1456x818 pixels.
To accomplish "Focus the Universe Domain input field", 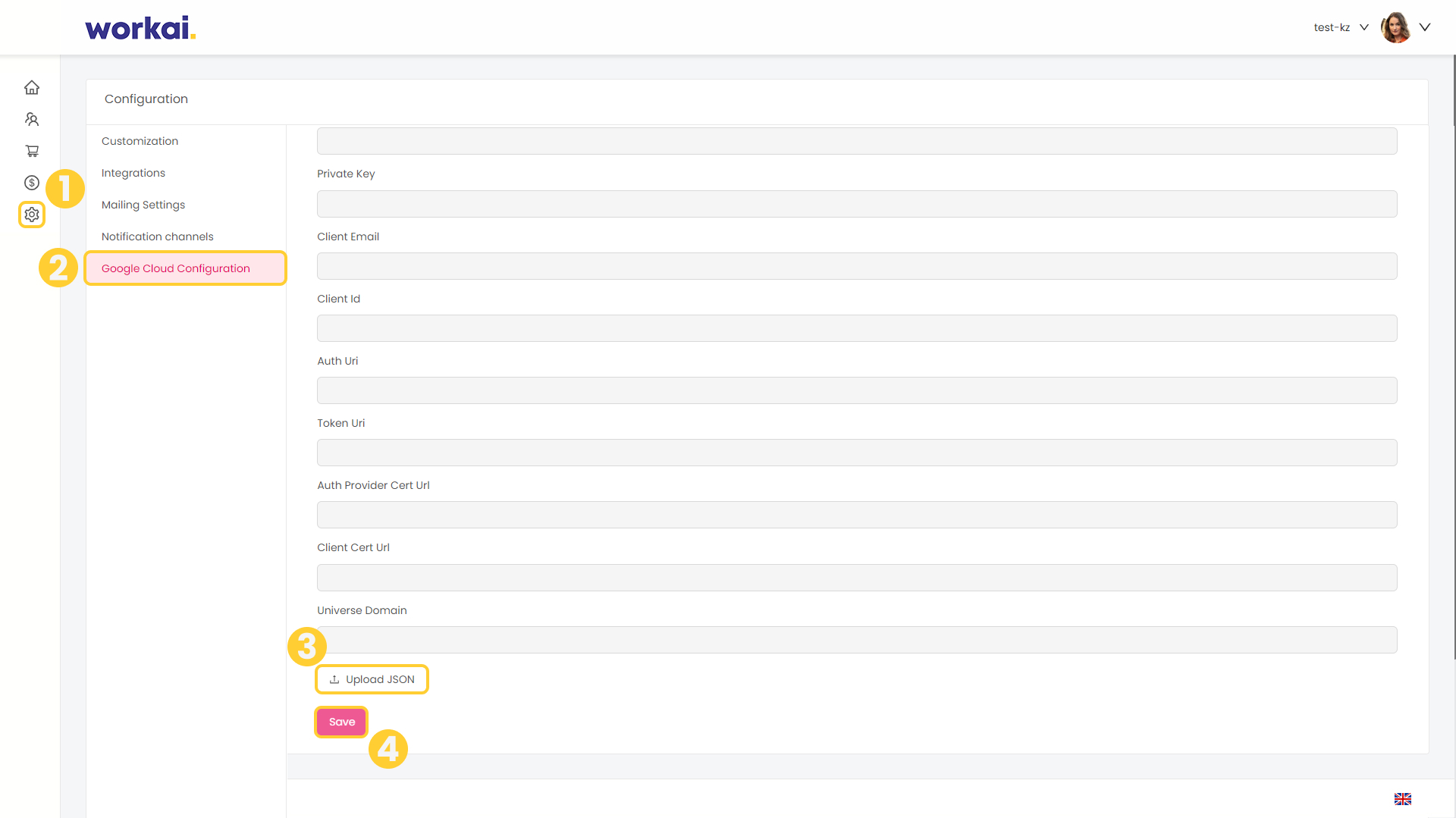I will tap(857, 640).
